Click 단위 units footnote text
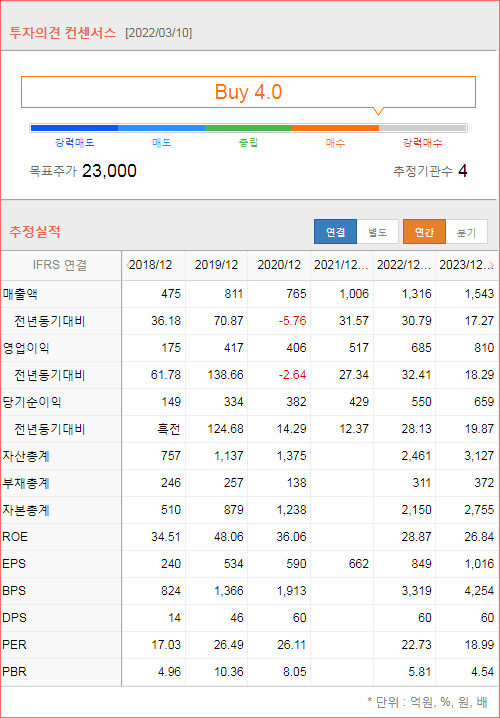This screenshot has height=718, width=500. [x=427, y=701]
